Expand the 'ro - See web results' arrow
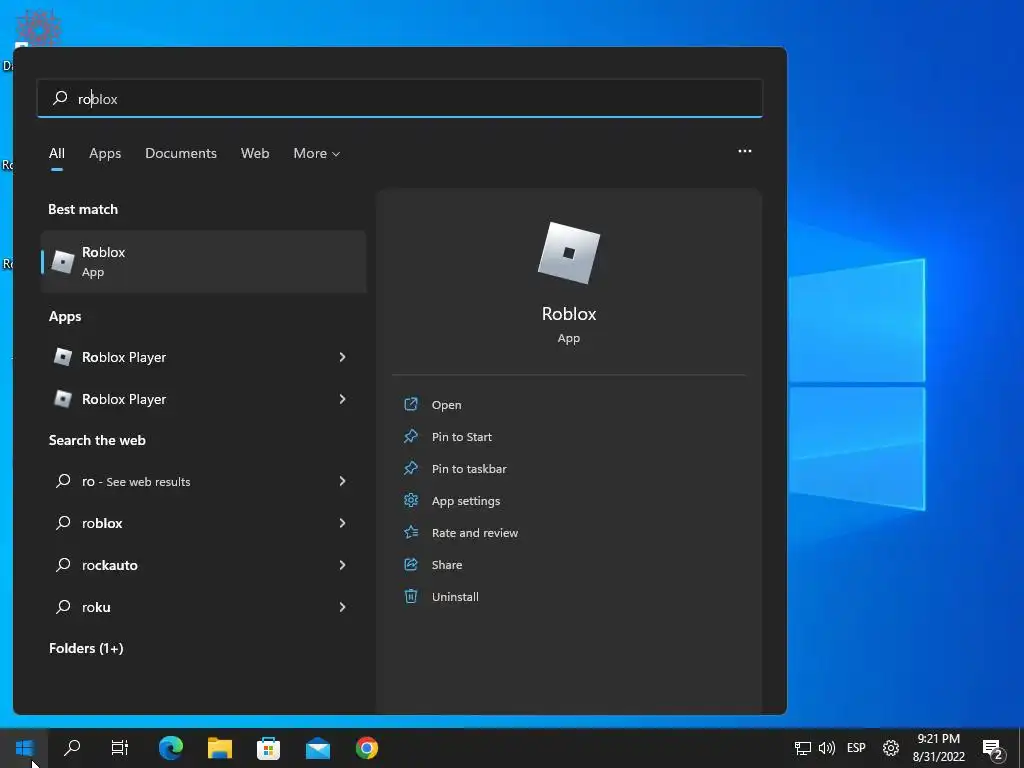 pos(342,481)
